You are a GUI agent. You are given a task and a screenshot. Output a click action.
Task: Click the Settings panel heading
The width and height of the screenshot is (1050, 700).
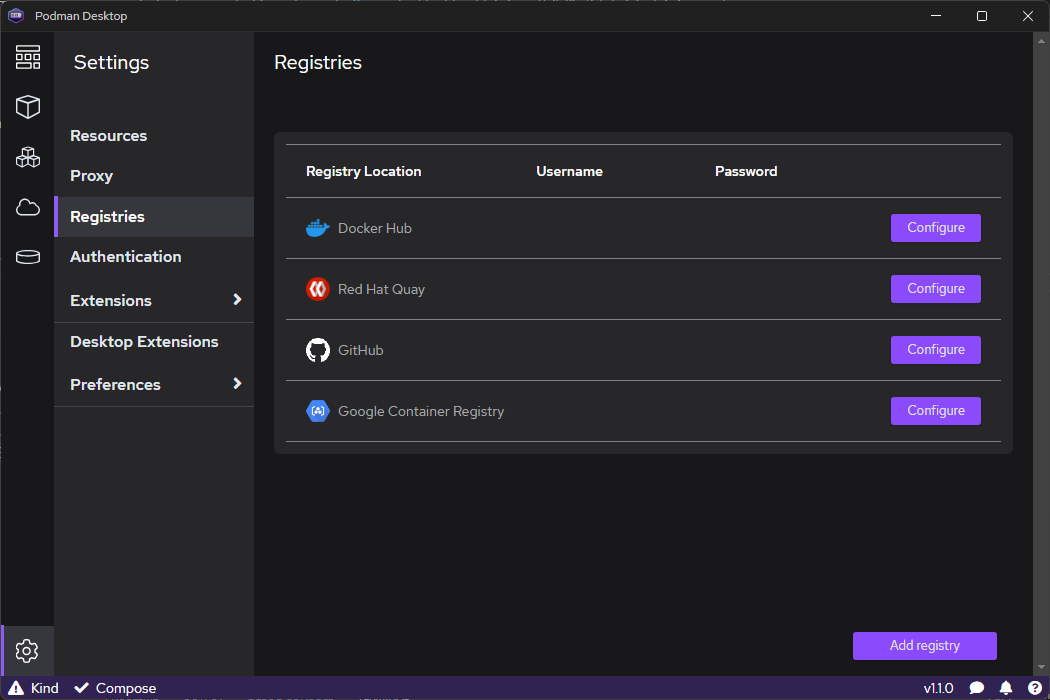pos(111,62)
